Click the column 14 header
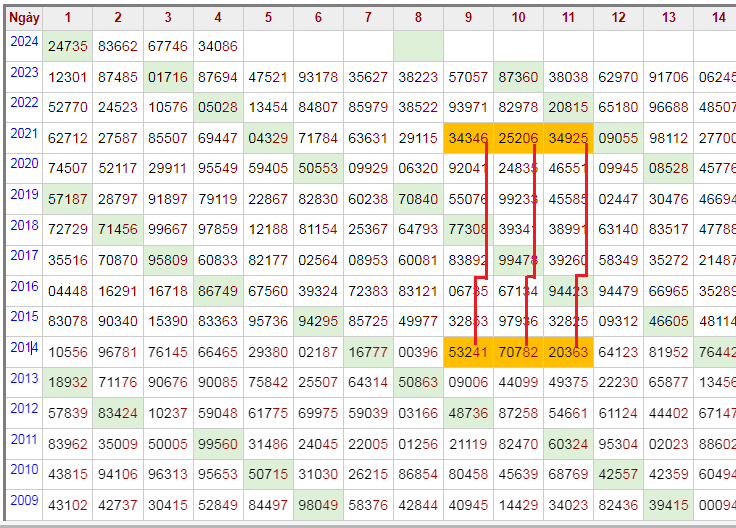This screenshot has height=528, width=736. click(718, 18)
